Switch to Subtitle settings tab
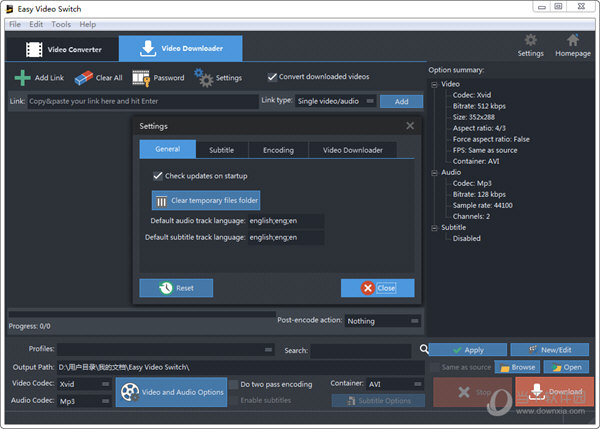The image size is (600, 429). click(222, 150)
